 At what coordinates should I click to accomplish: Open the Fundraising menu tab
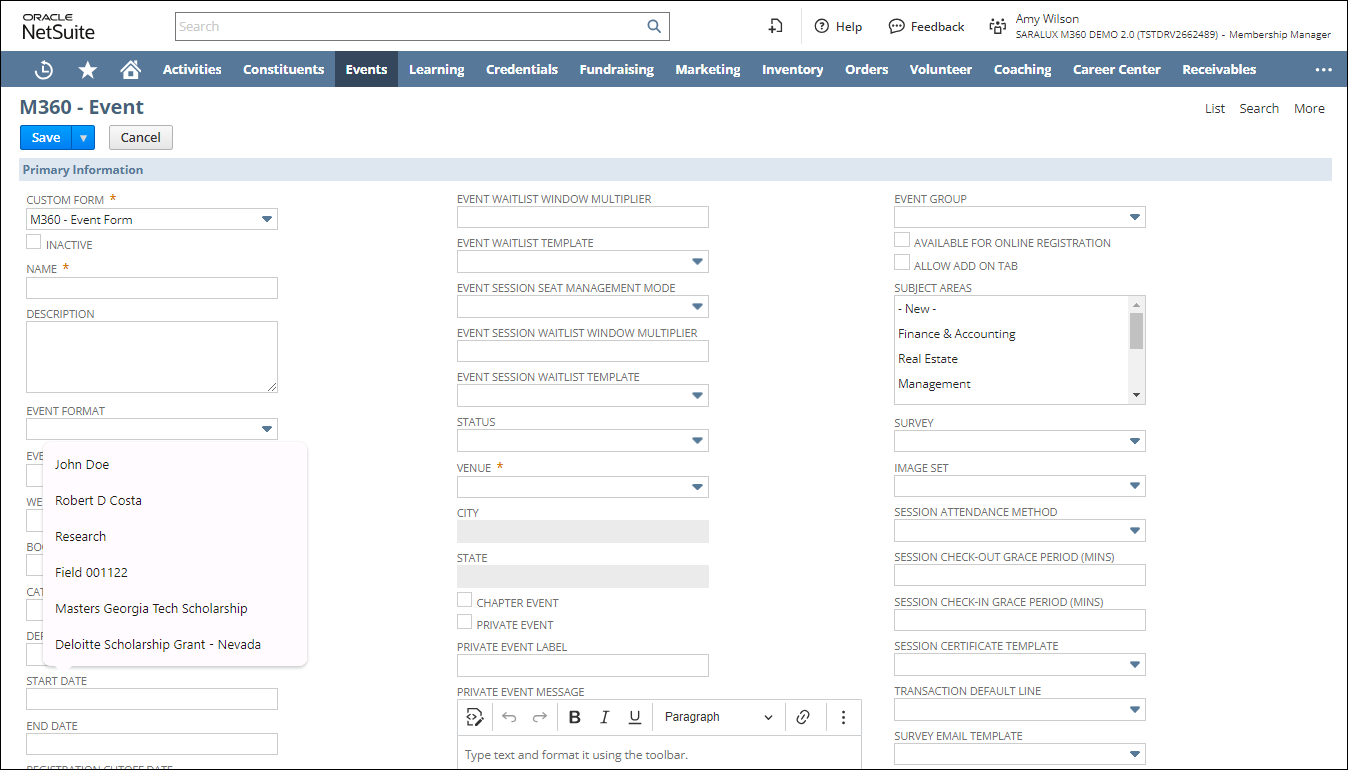pos(616,70)
